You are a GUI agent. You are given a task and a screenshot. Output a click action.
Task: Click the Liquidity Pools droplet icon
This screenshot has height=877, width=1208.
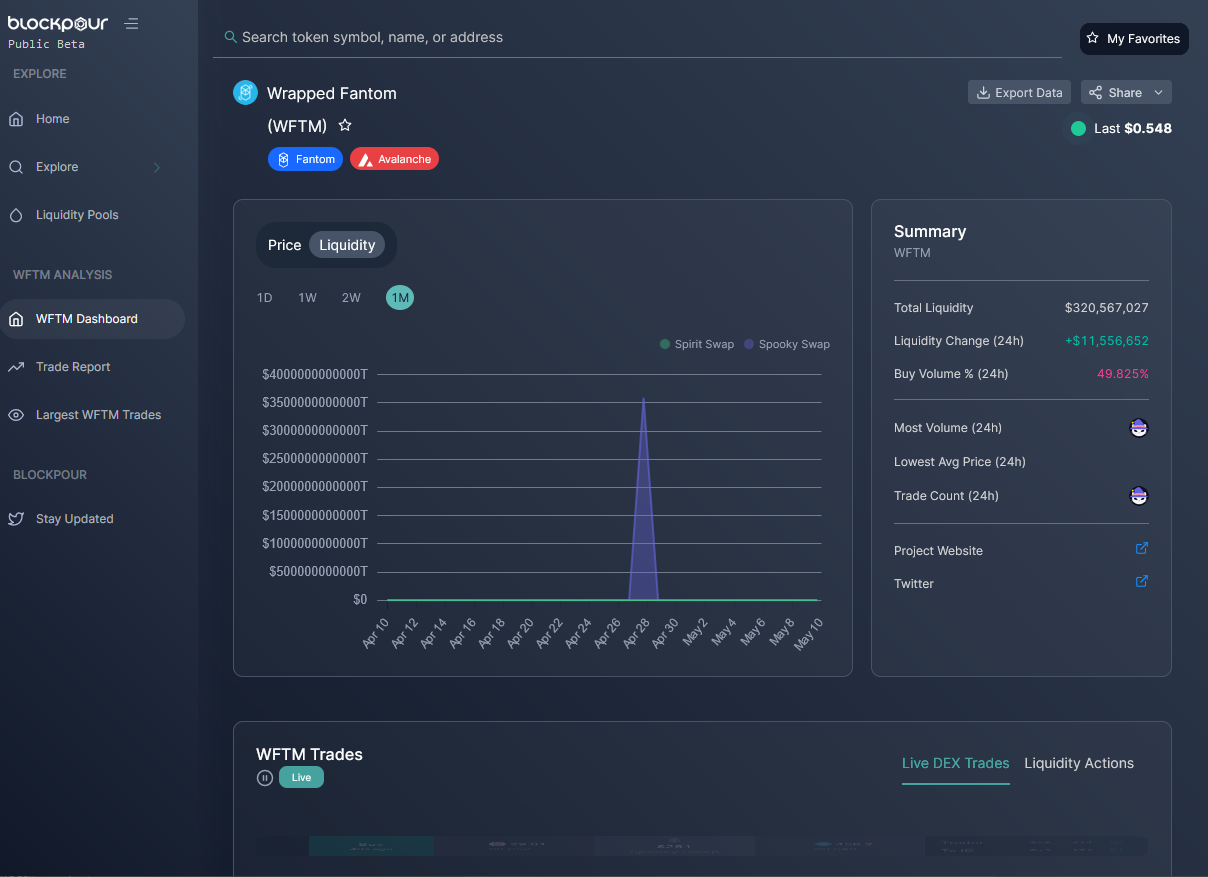point(16,215)
